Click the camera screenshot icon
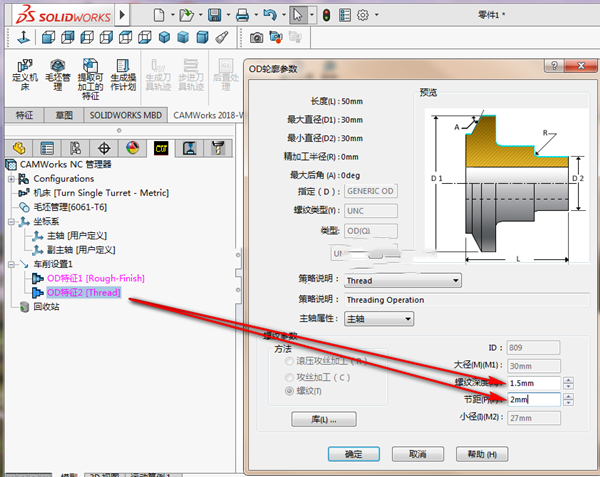 [257, 37]
